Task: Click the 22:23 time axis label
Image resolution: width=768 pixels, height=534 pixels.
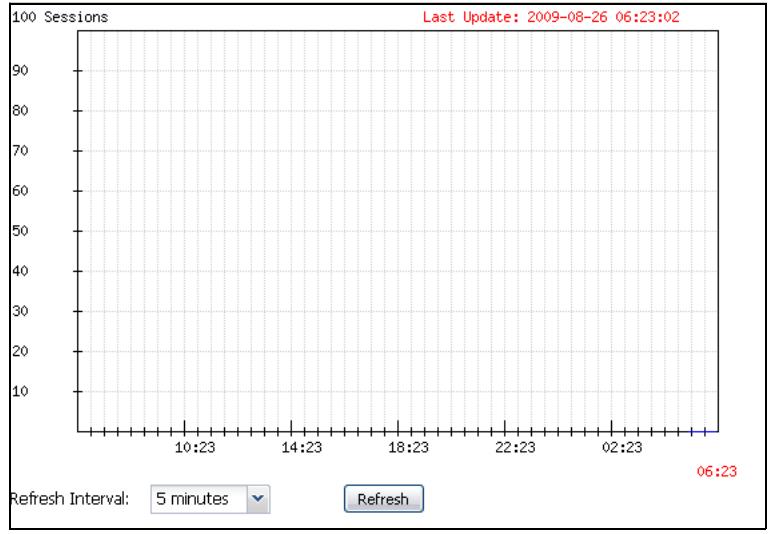Action: tap(515, 448)
